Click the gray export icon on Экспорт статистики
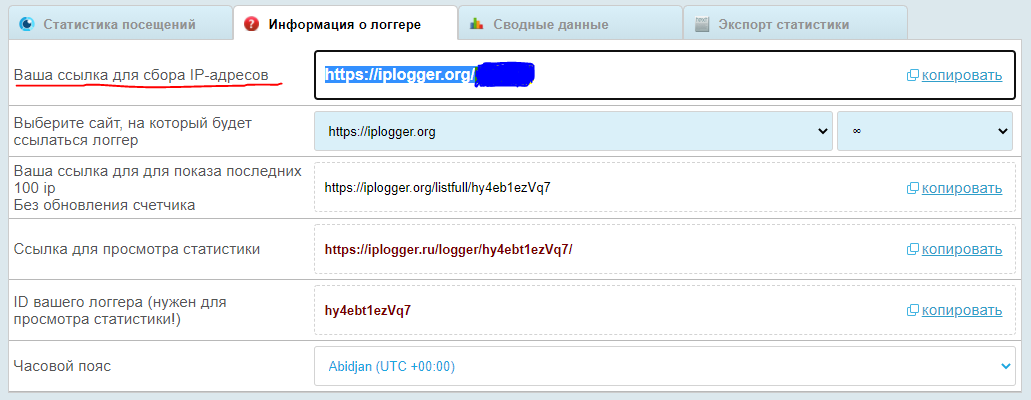 click(702, 24)
